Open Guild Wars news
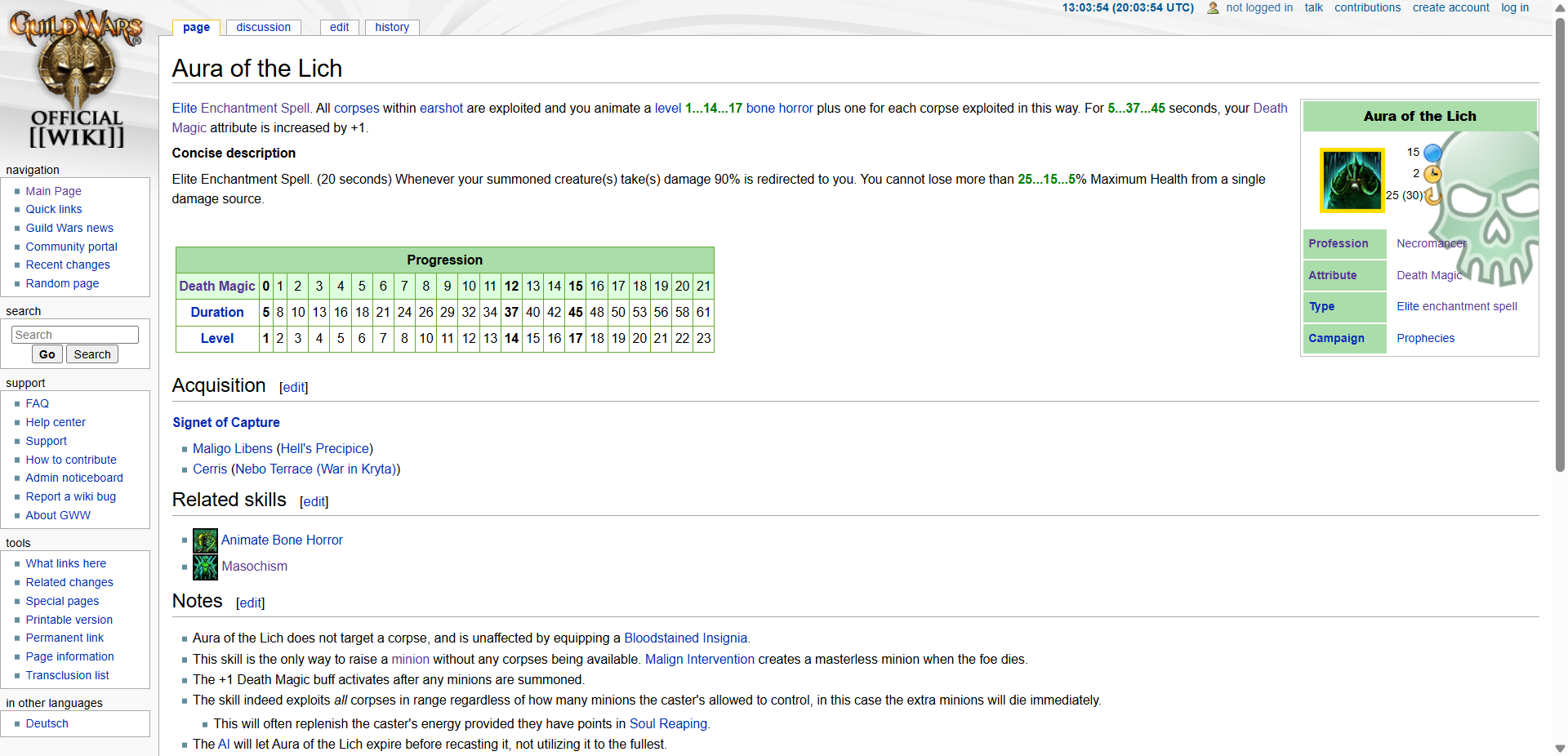This screenshot has width=1568, height=756. [x=69, y=228]
